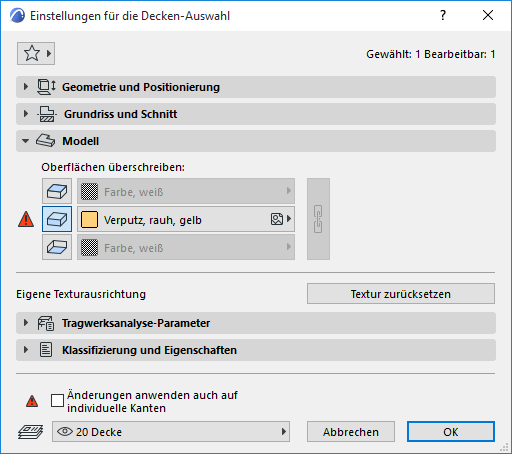Image resolution: width=512 pixels, height=454 pixels.
Task: Click the layers stack icon
Action: pyautogui.click(x=30, y=431)
